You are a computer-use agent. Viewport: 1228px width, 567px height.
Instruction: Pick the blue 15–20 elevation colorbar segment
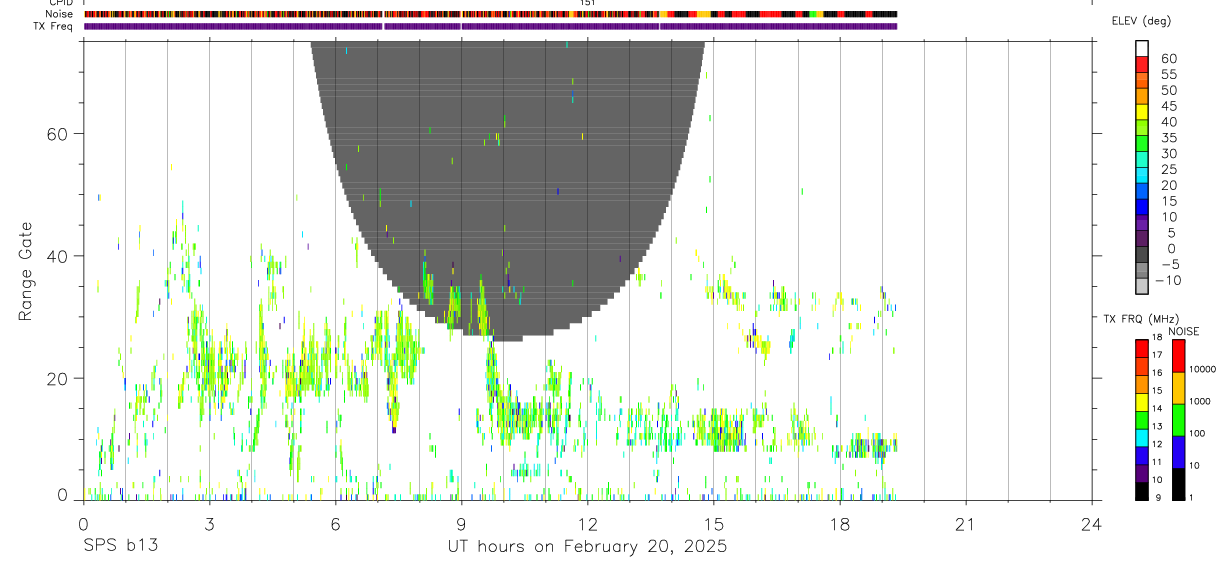click(1143, 191)
